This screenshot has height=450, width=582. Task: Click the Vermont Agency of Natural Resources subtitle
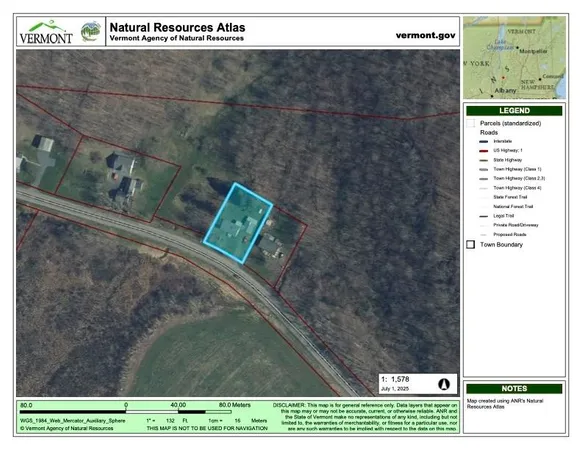[177, 38]
